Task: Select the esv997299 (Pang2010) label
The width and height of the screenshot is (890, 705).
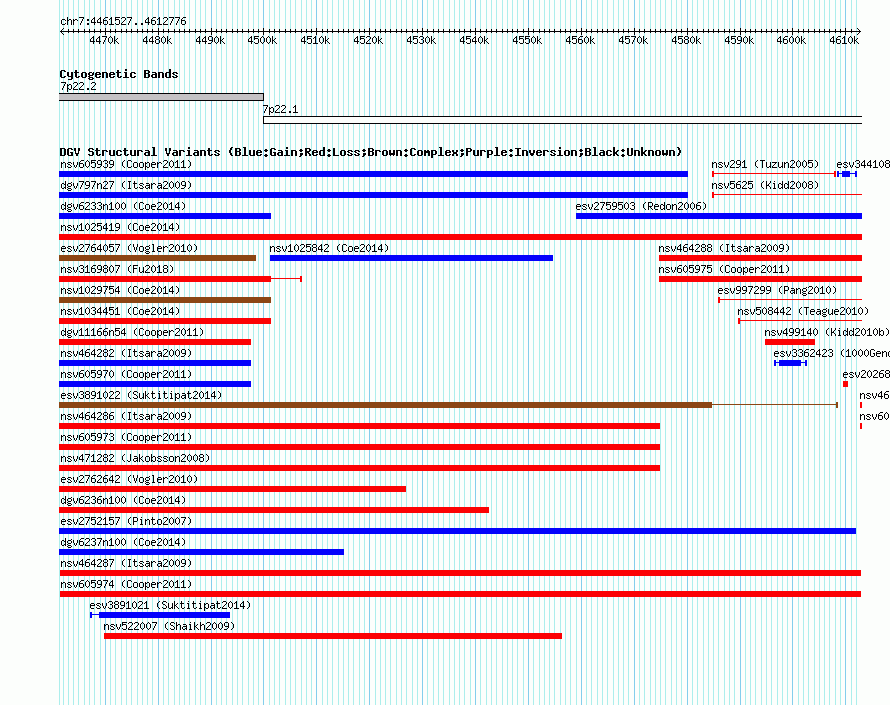Action: tap(777, 291)
